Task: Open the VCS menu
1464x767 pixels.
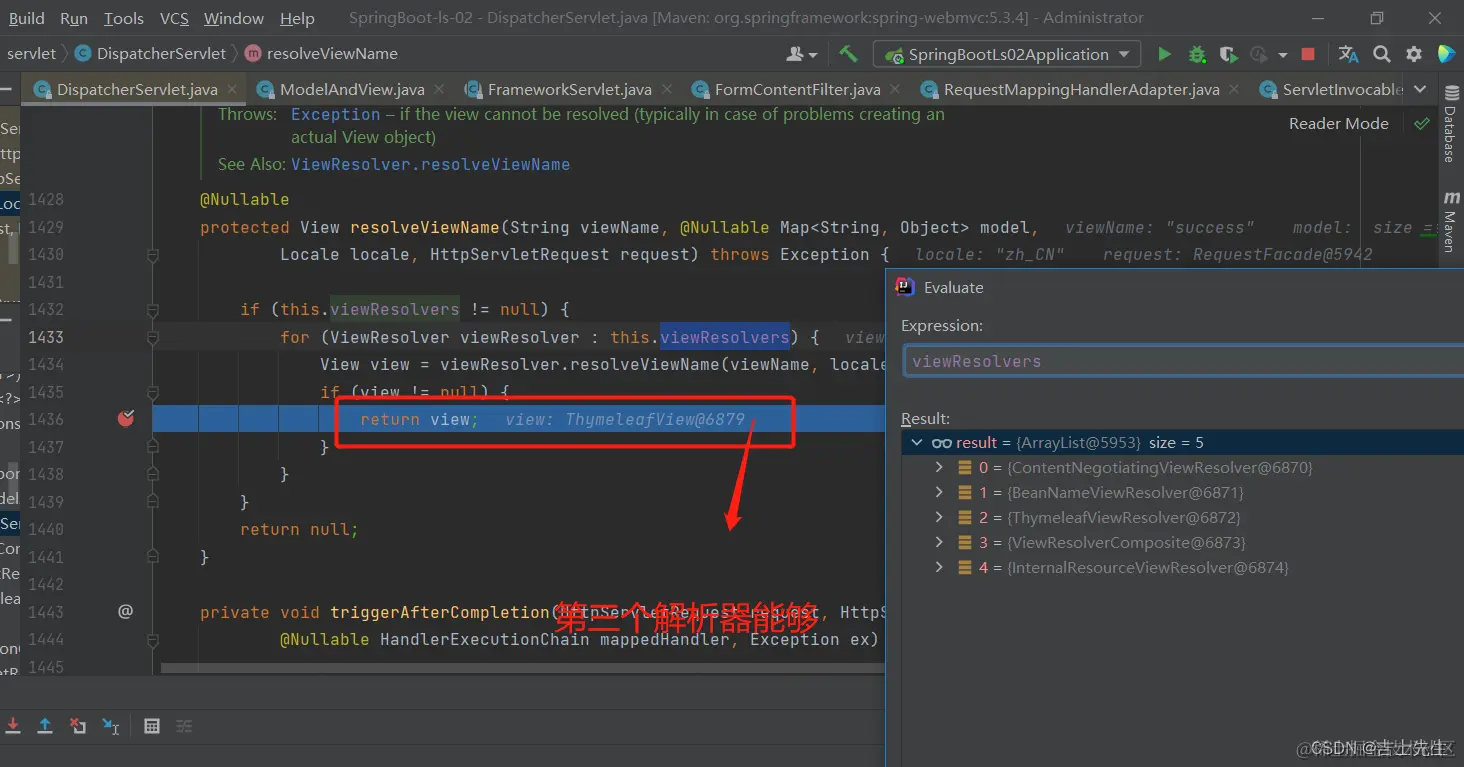Action: pyautogui.click(x=174, y=18)
